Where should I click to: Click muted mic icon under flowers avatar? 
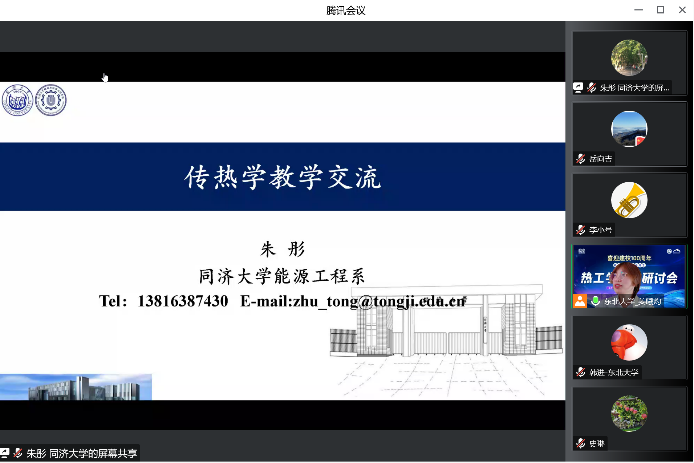(581, 443)
